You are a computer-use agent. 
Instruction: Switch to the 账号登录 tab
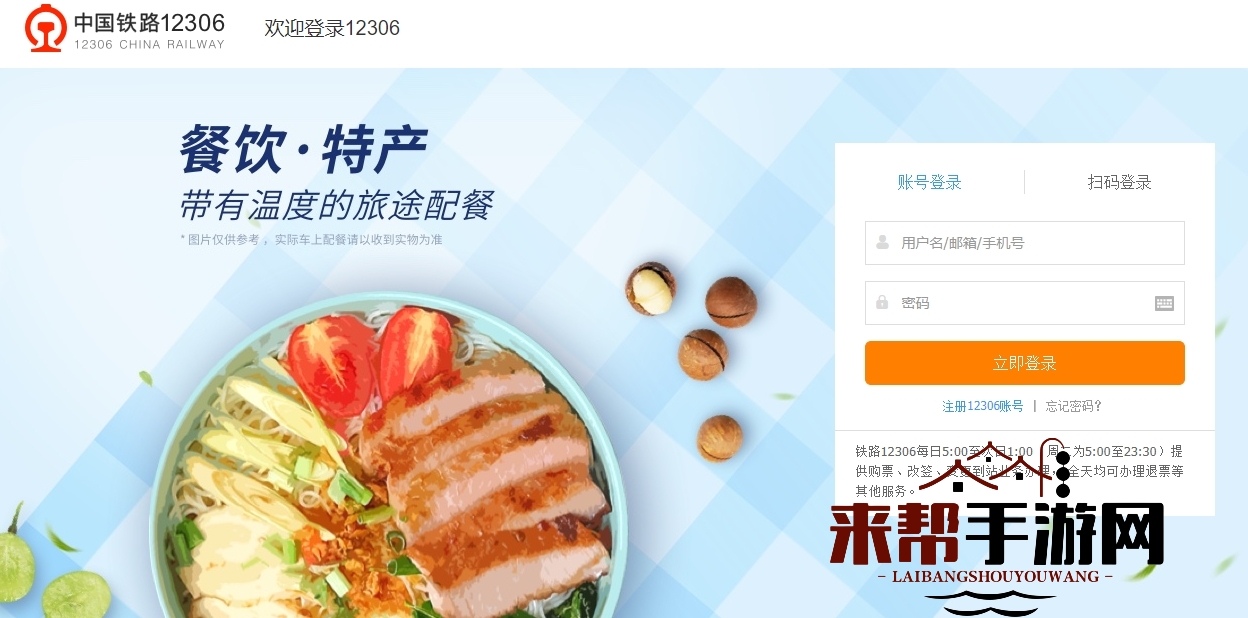click(x=929, y=182)
